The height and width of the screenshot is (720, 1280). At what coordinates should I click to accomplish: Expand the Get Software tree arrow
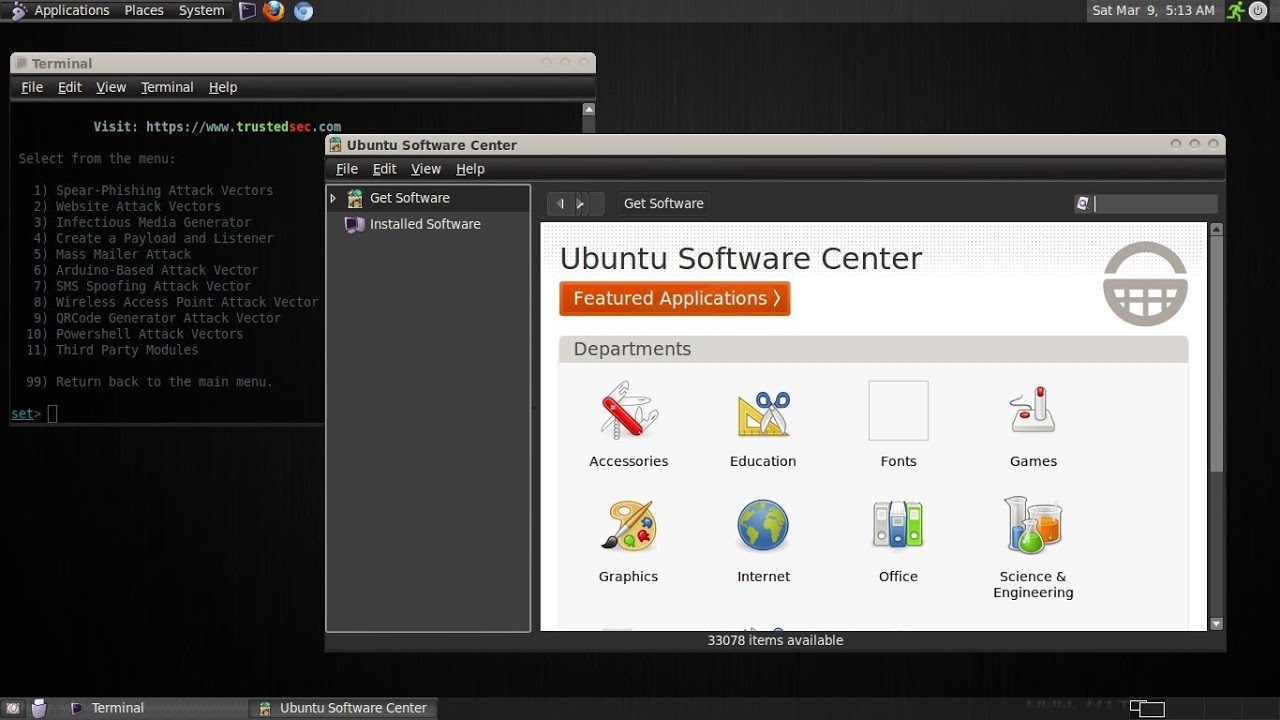pos(333,198)
